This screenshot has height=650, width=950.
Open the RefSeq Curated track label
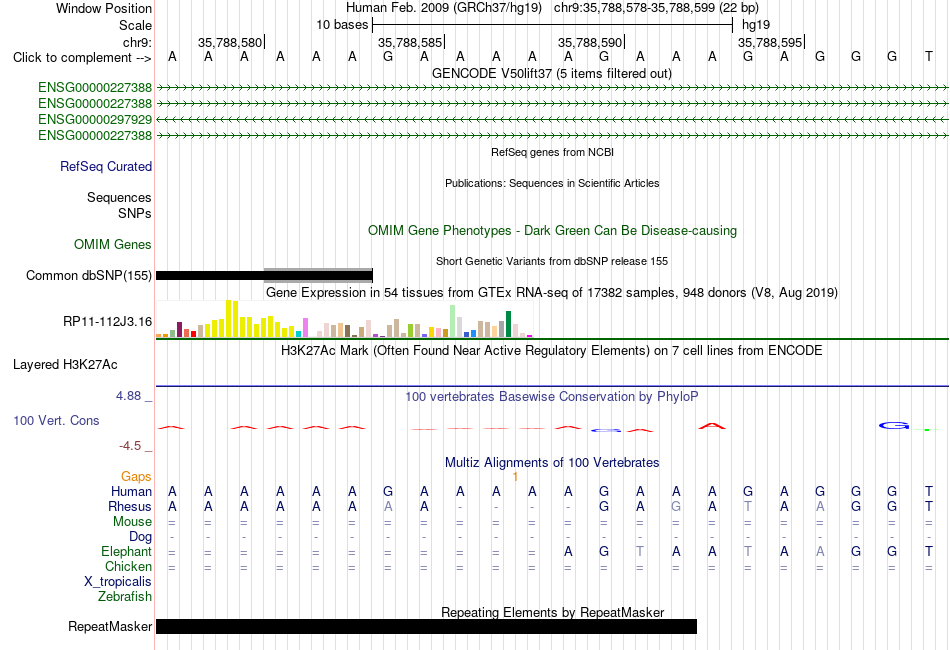(106, 166)
